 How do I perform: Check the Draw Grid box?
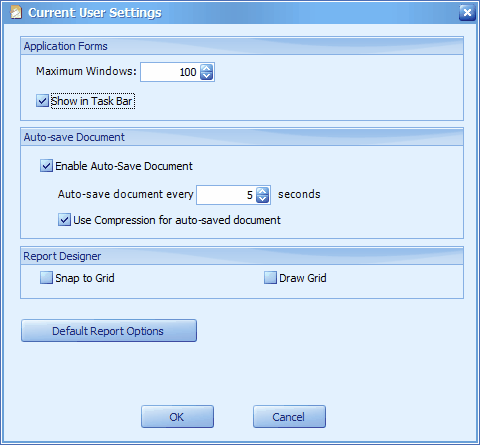tap(270, 277)
